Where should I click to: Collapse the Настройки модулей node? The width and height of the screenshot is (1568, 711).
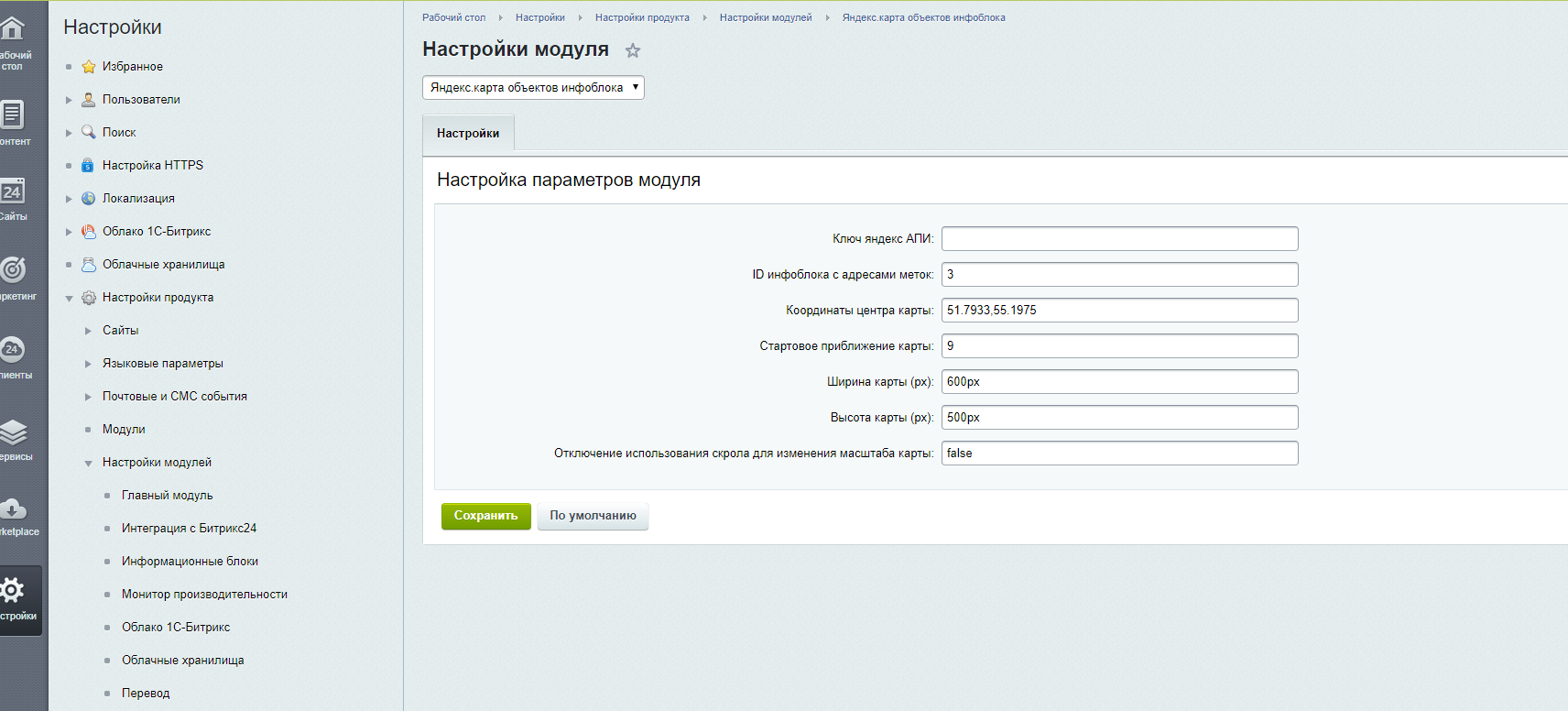88,463
